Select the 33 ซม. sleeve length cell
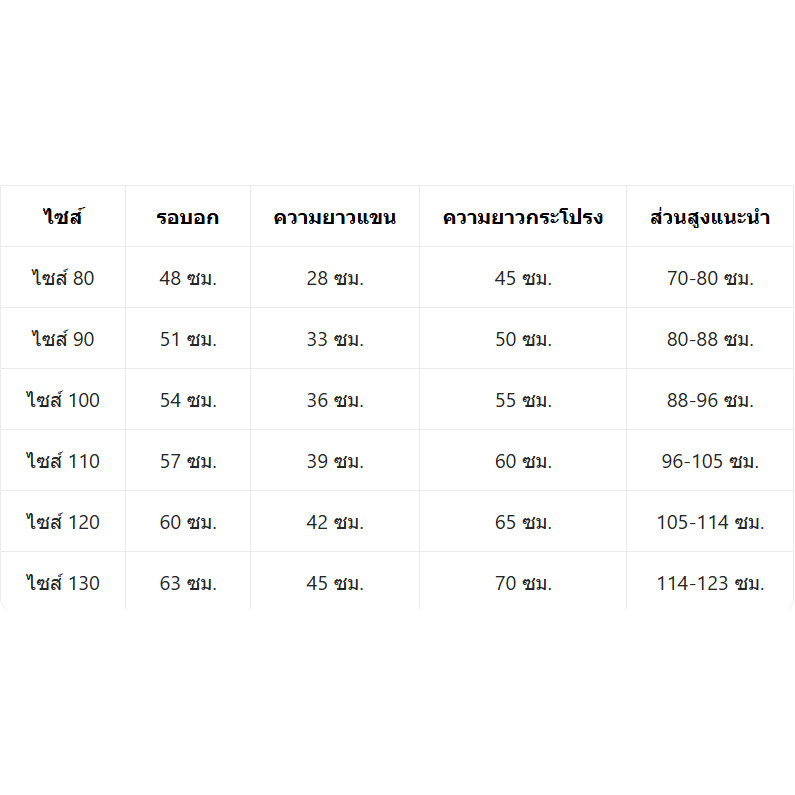 335,339
